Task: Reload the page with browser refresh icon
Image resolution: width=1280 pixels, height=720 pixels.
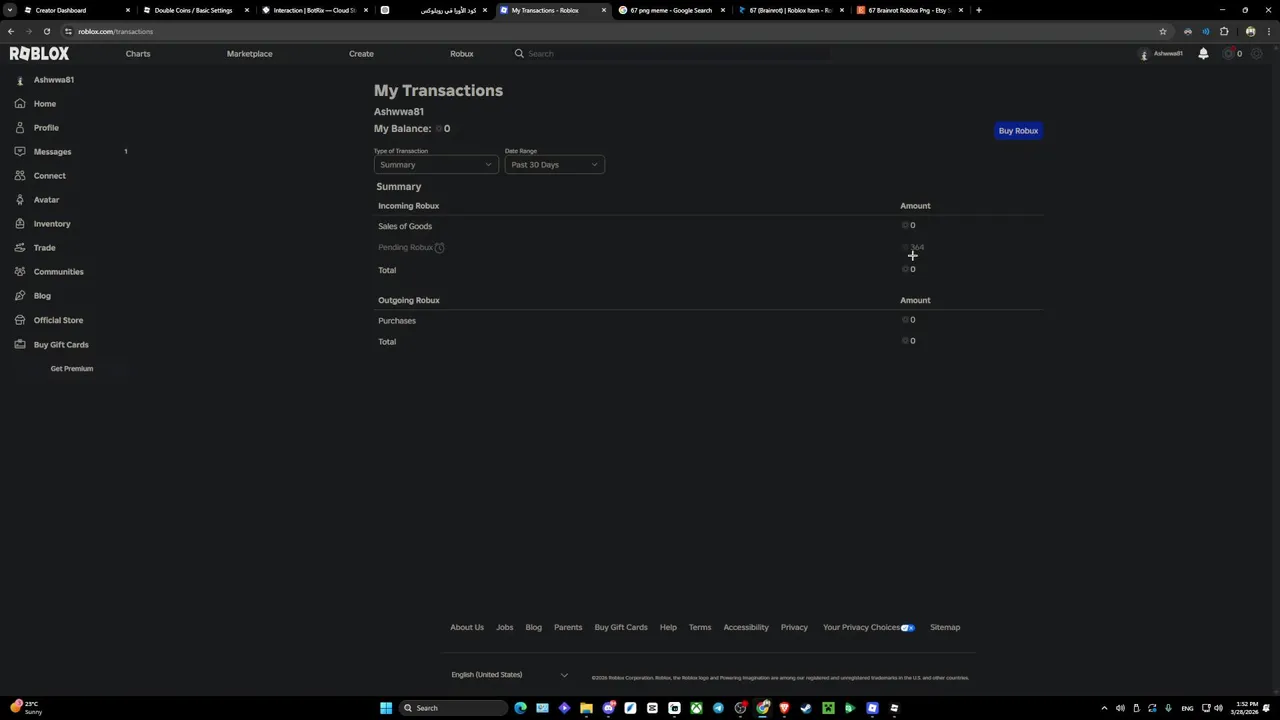Action: click(47, 31)
